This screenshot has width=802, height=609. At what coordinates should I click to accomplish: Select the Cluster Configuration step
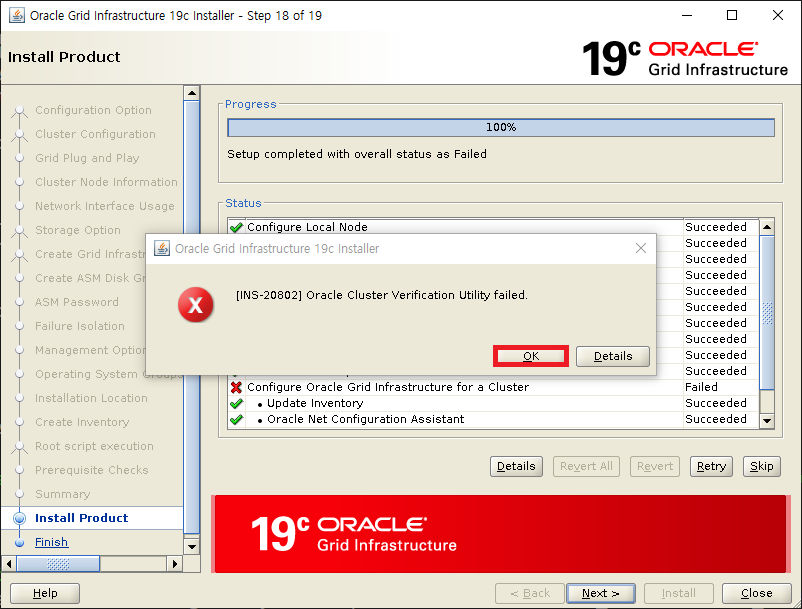point(95,134)
